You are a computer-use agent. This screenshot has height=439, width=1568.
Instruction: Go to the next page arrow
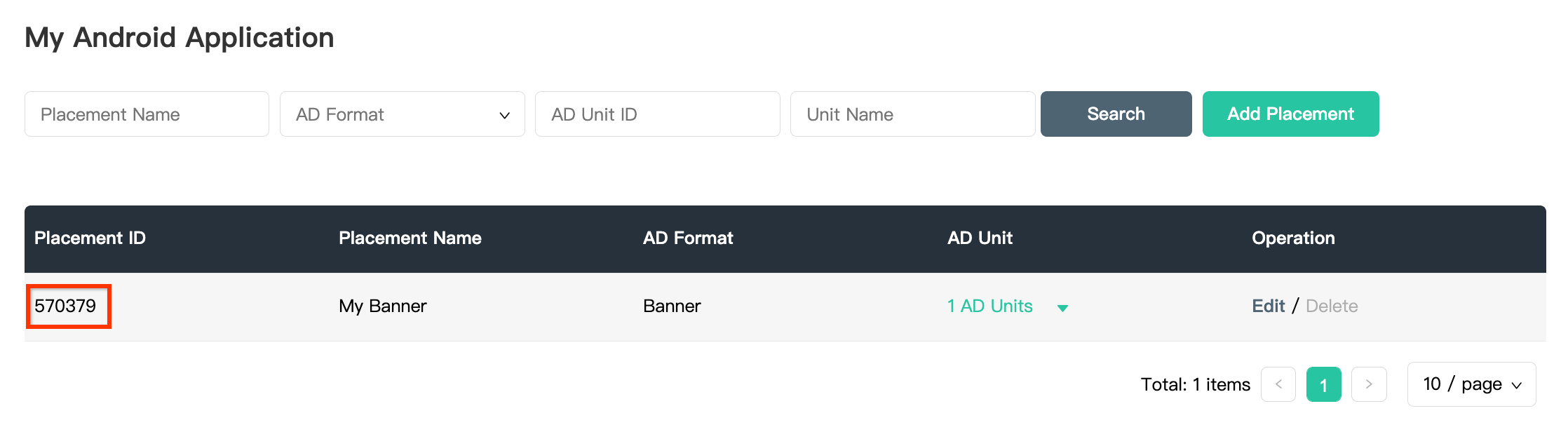pyautogui.click(x=1369, y=384)
